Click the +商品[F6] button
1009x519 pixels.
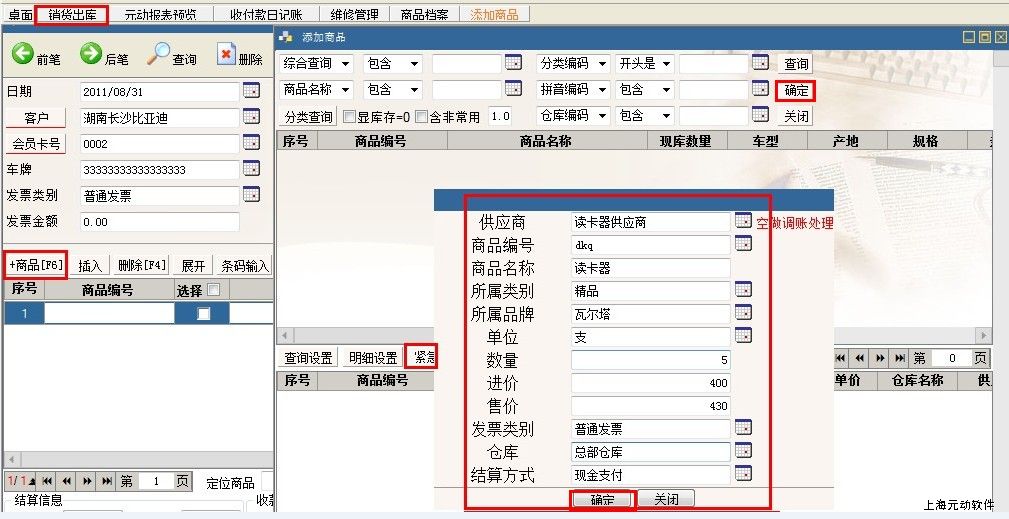click(x=36, y=265)
